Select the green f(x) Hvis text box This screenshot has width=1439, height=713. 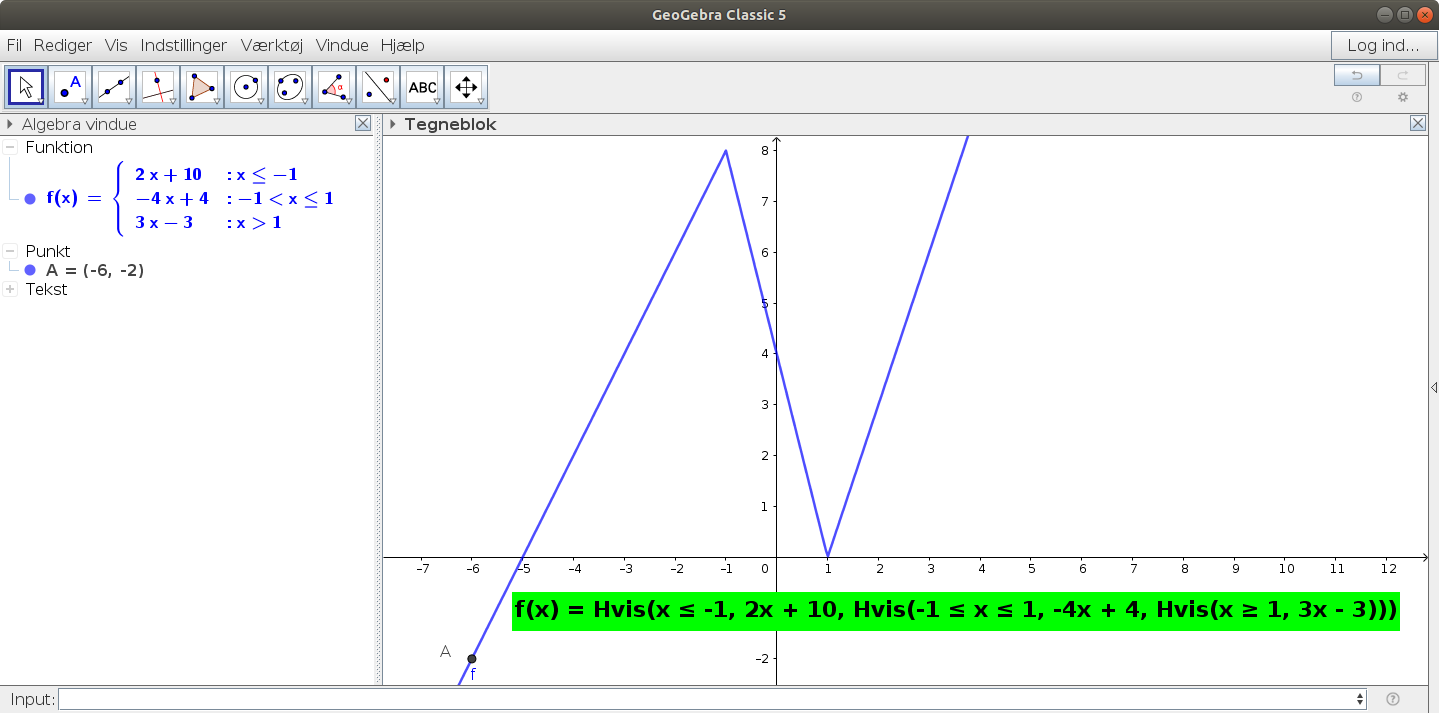pyautogui.click(x=955, y=610)
